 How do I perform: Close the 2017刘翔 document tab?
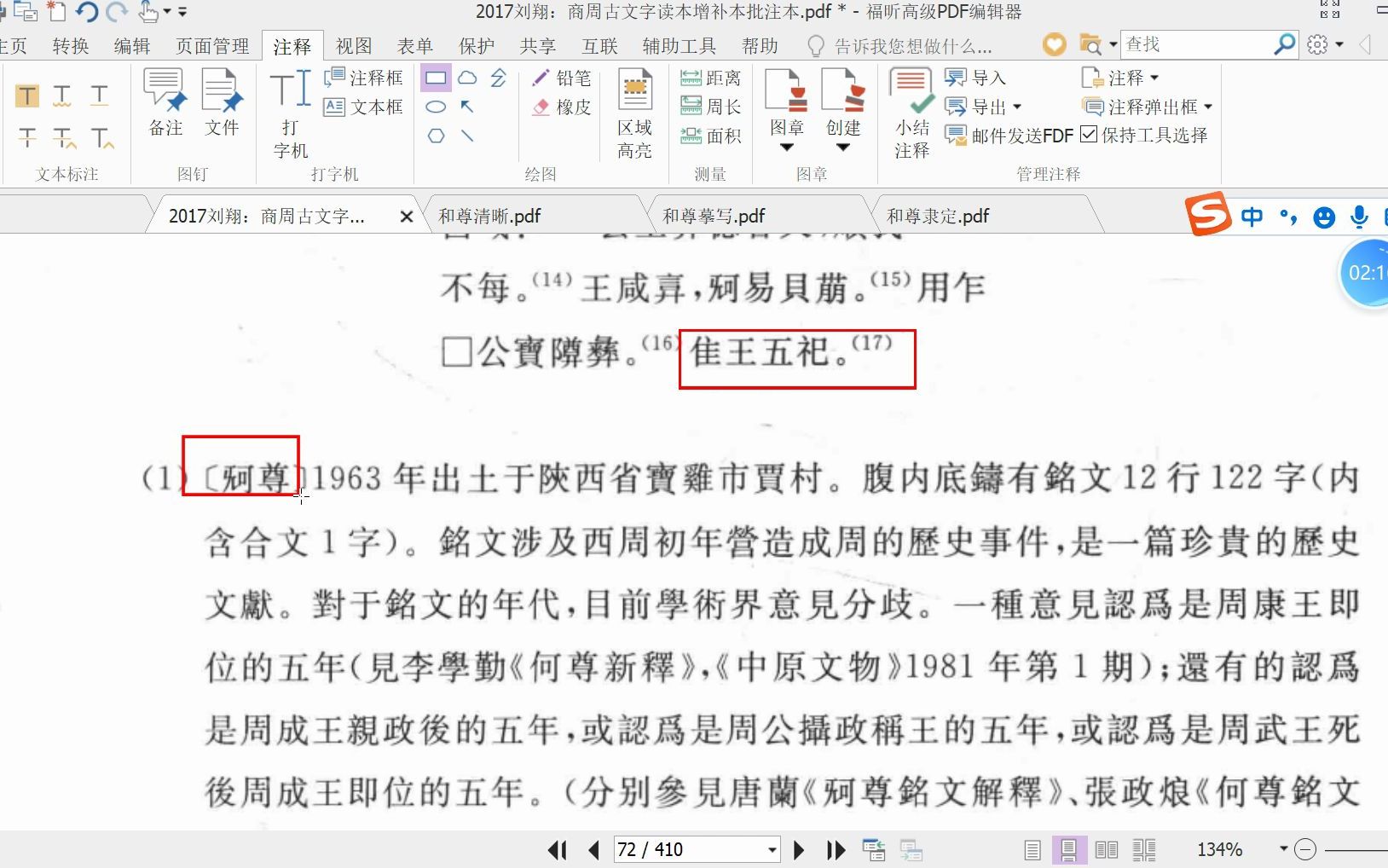coord(407,217)
